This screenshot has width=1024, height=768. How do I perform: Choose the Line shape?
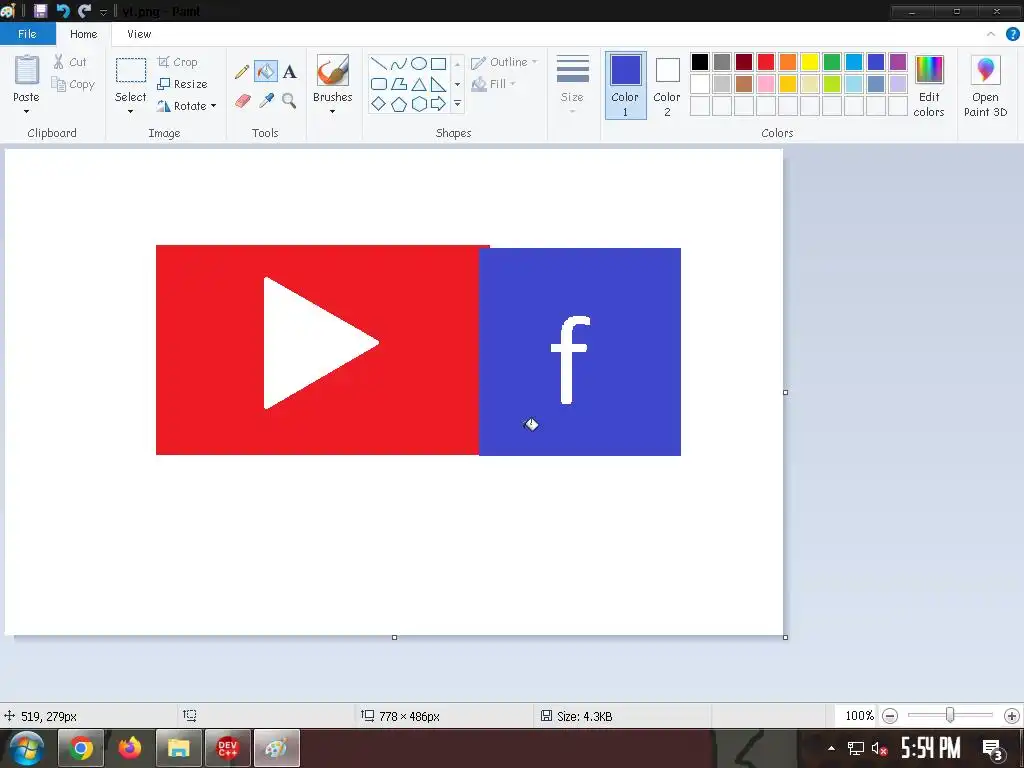[378, 63]
